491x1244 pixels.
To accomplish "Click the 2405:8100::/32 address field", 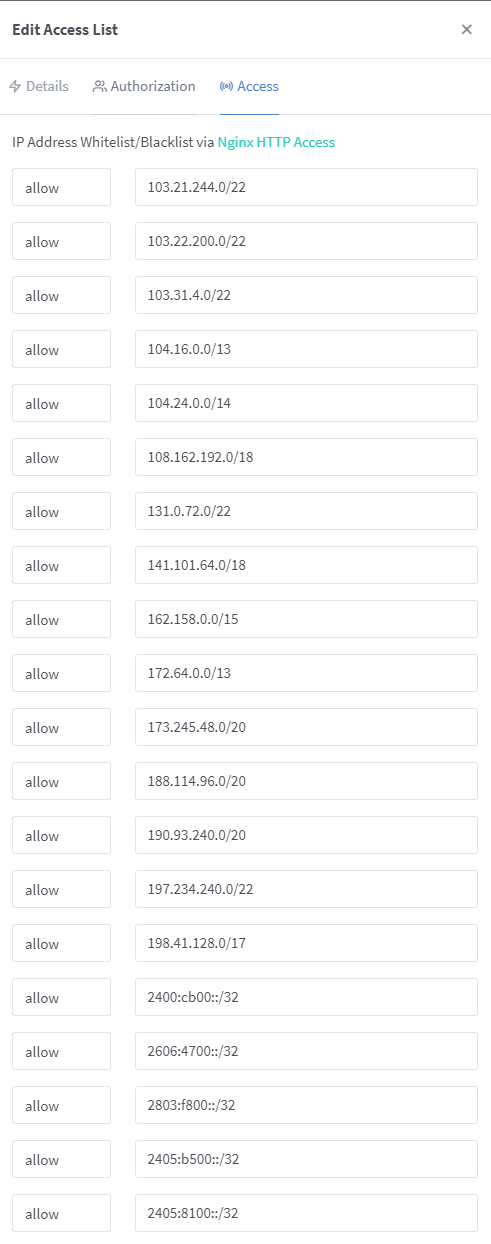I will pos(306,1214).
